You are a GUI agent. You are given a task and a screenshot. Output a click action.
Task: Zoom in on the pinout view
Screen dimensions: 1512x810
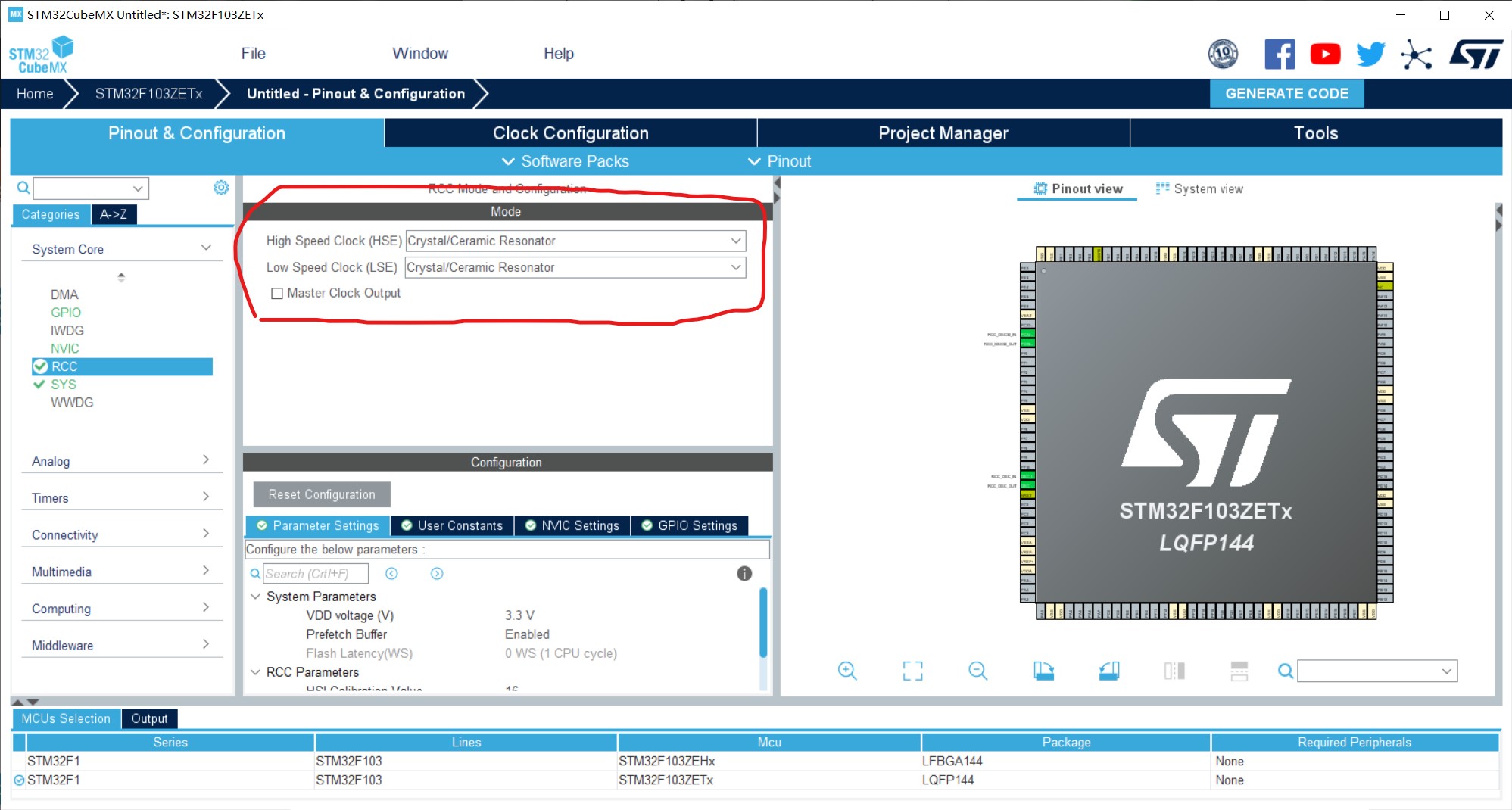point(847,671)
